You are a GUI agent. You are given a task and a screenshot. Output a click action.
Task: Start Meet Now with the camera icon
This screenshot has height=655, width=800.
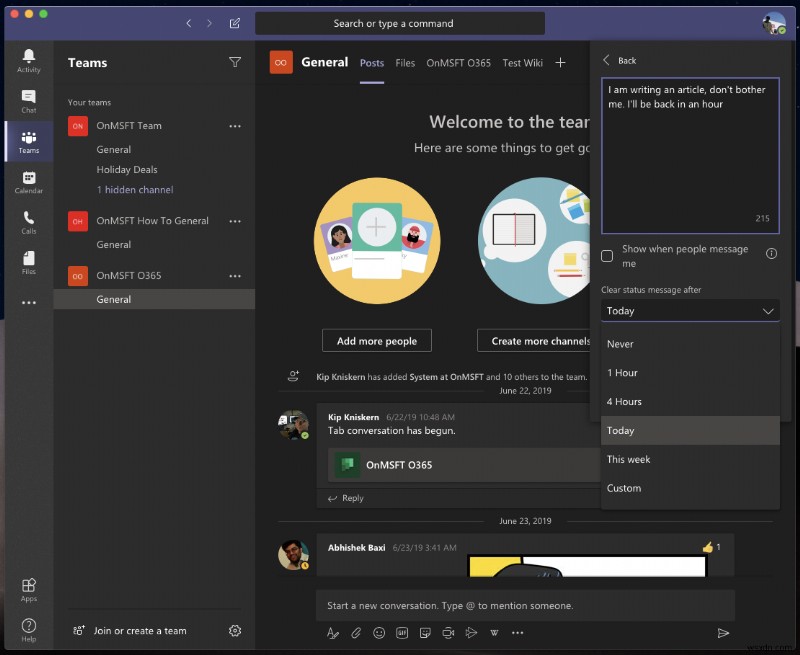click(x=448, y=632)
